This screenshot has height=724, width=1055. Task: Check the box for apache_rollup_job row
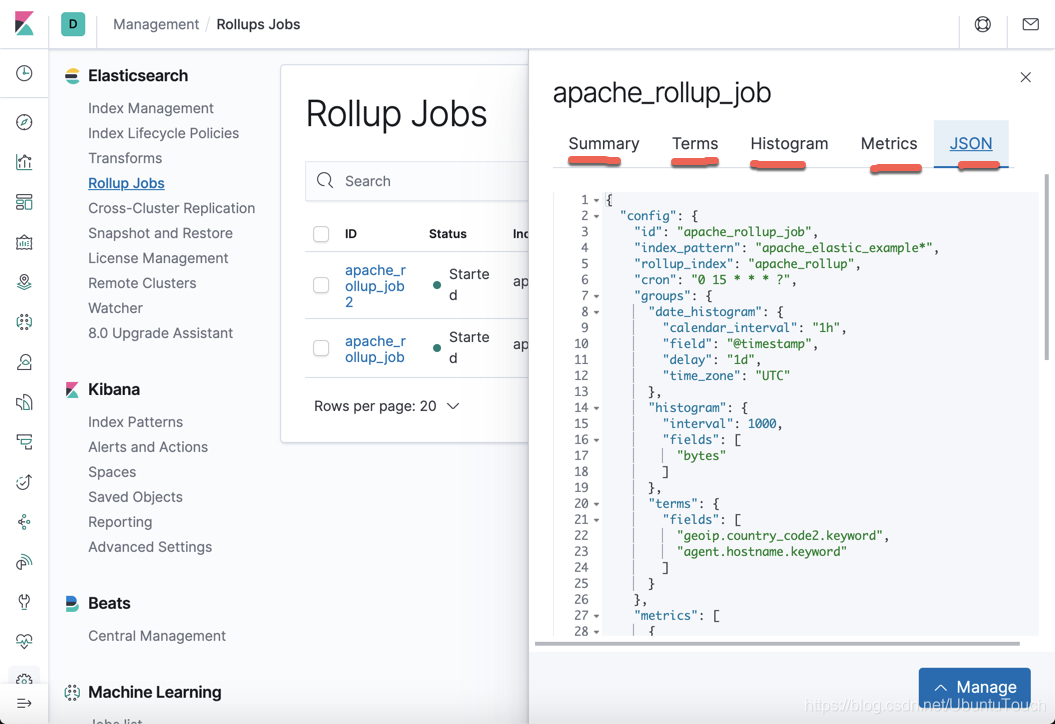[x=321, y=349]
